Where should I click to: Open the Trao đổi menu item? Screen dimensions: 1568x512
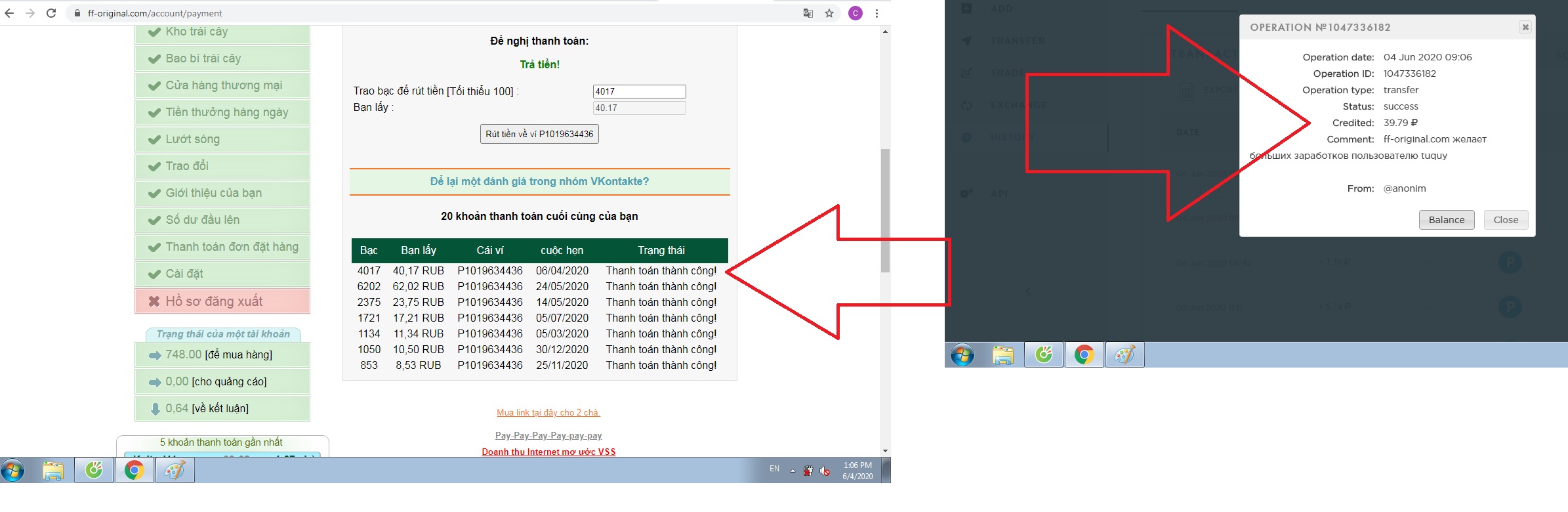click(222, 167)
